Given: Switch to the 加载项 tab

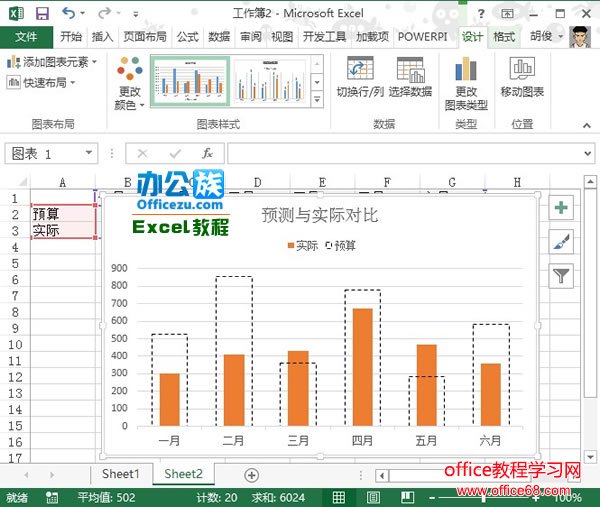Looking at the screenshot, I should (372, 37).
